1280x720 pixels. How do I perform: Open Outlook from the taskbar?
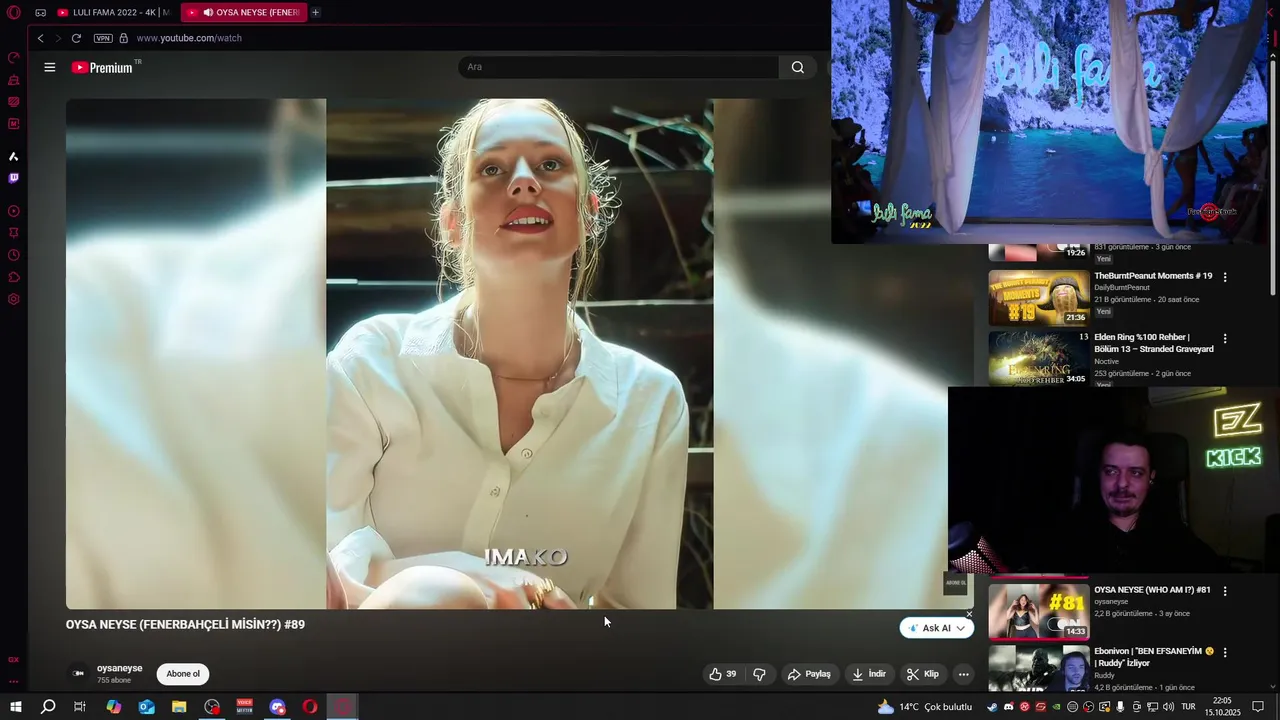click(x=147, y=707)
